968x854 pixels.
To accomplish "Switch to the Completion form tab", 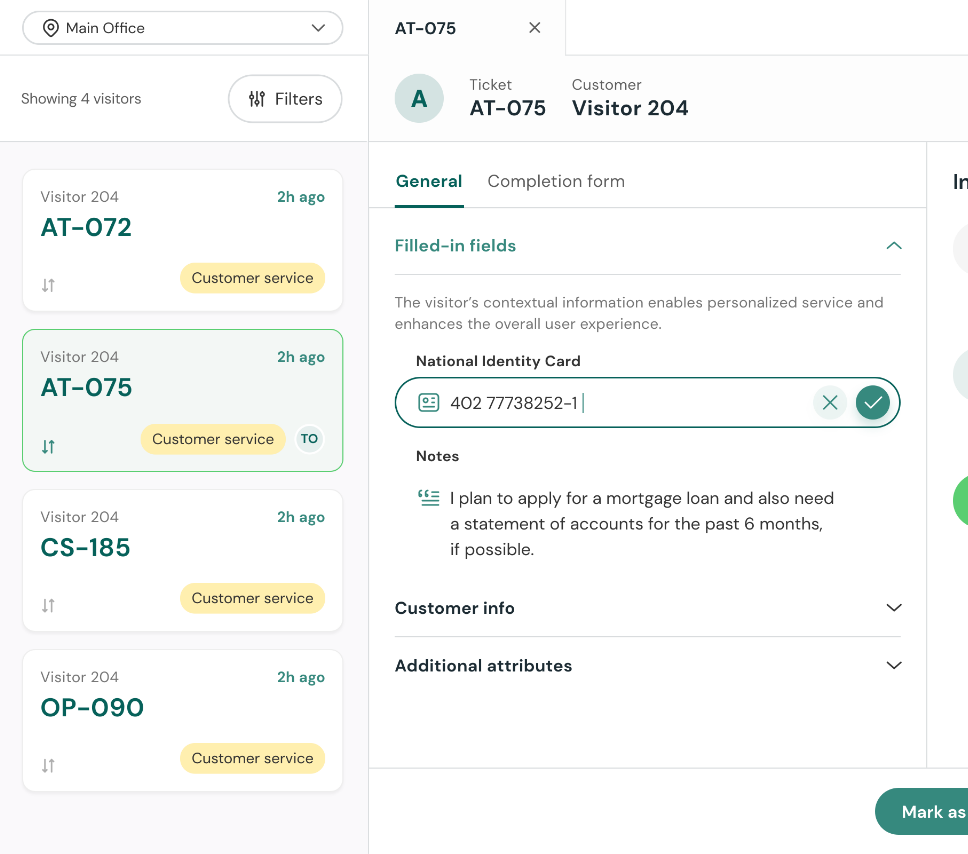I will click(556, 181).
